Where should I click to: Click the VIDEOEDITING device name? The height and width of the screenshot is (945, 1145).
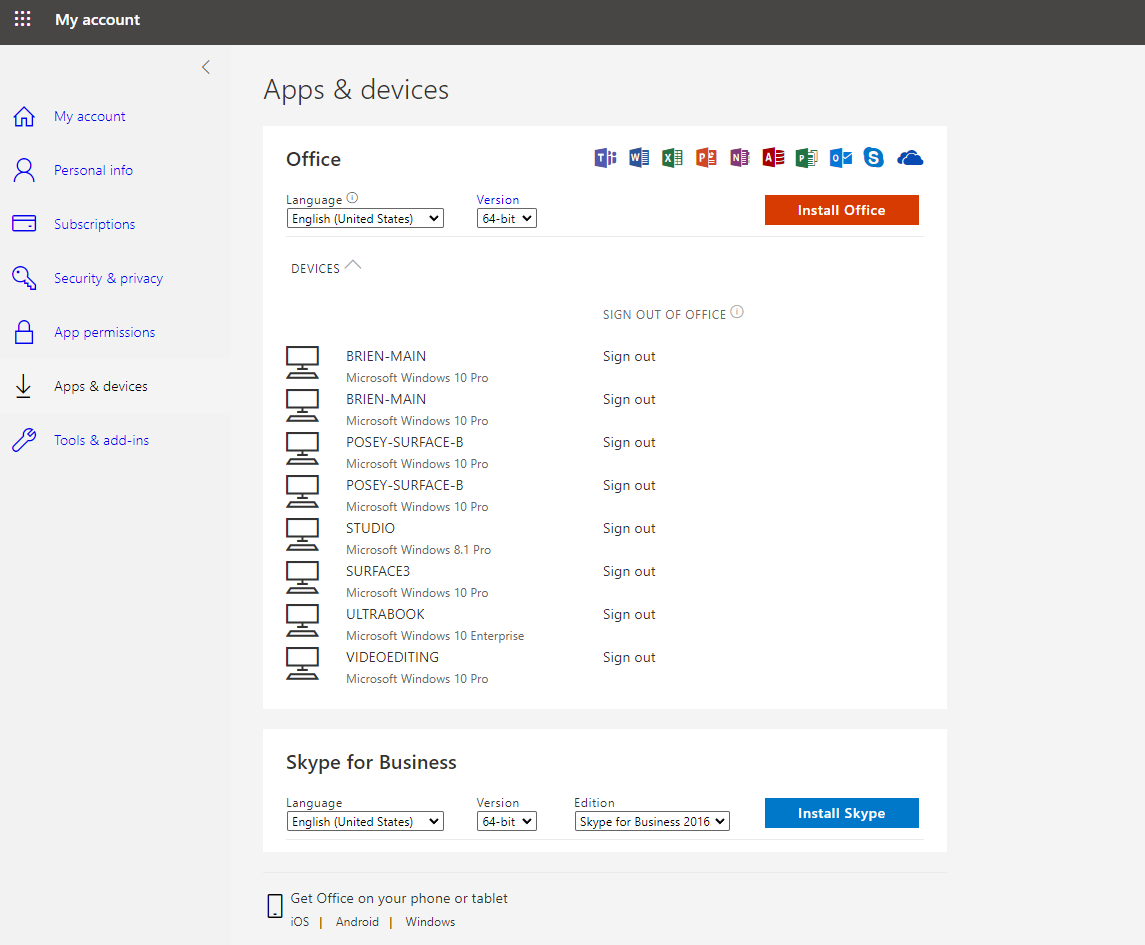[x=392, y=657]
